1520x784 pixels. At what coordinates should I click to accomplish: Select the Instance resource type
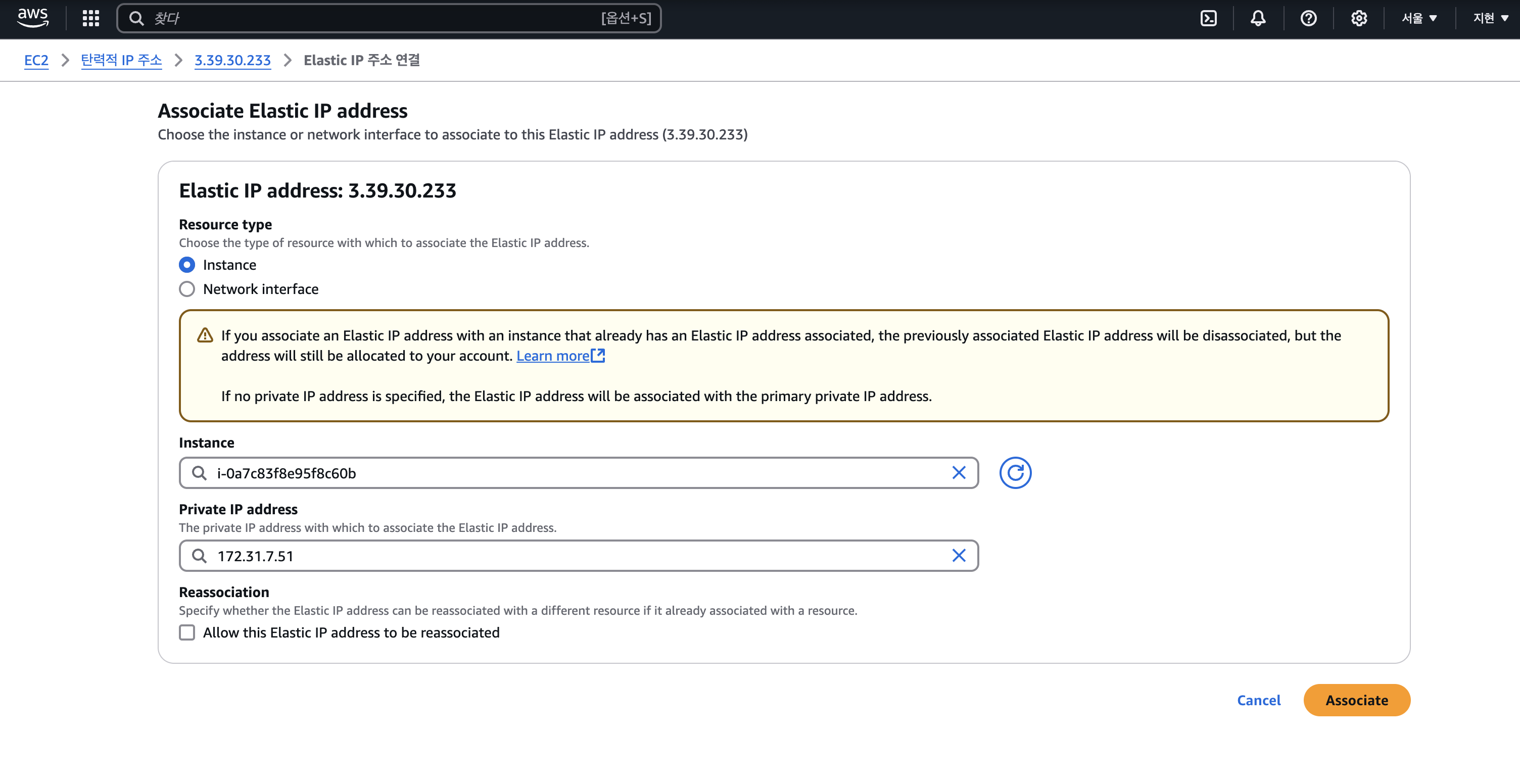pos(187,265)
